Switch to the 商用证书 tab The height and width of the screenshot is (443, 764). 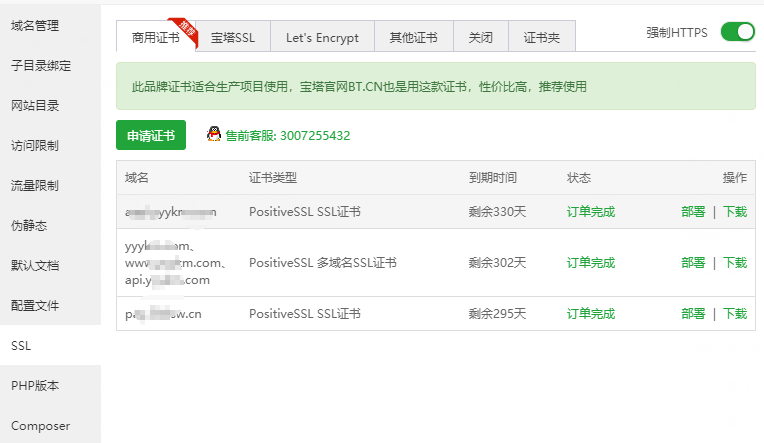(x=156, y=37)
